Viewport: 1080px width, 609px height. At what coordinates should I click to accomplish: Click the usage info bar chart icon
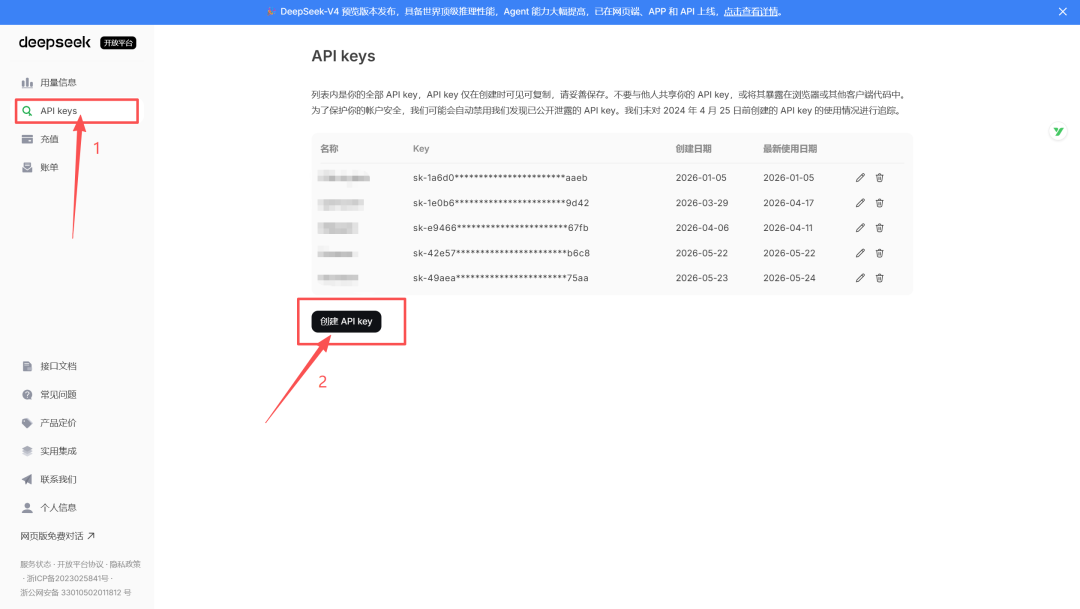pos(27,83)
